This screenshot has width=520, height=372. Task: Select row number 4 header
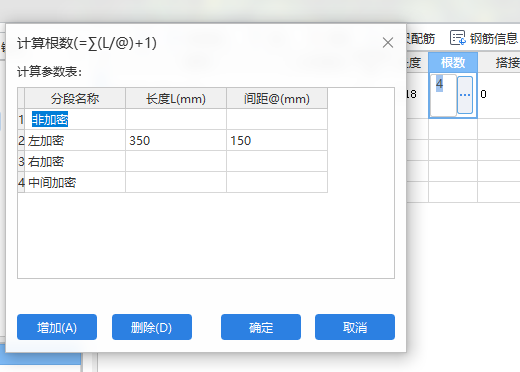(21, 182)
